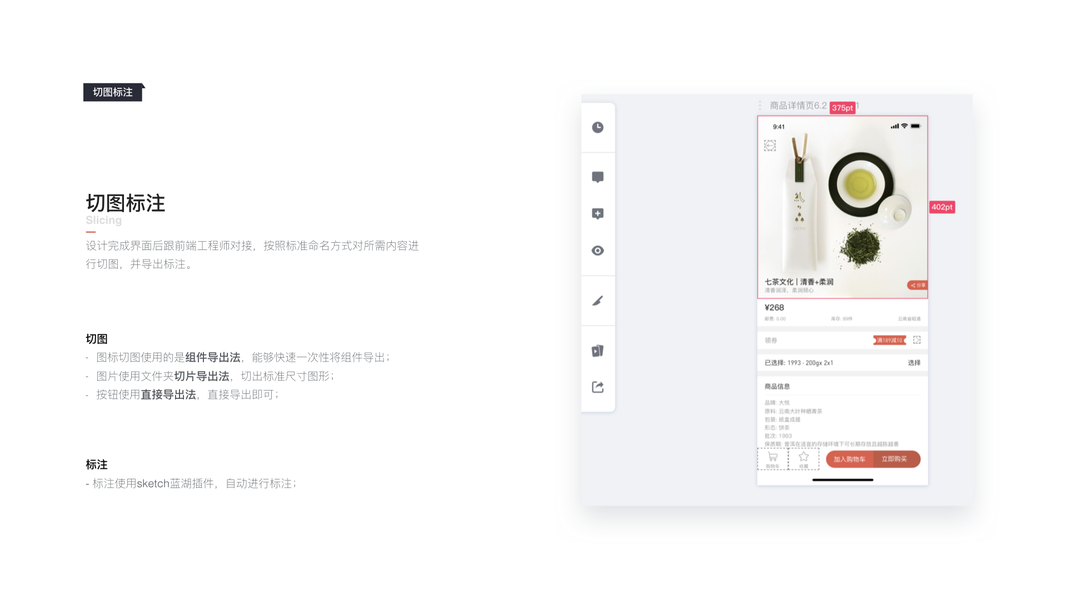This screenshot has height=600, width=1067.
Task: Click the product title 七茶文化 | 清香+柔润
Action: point(799,282)
